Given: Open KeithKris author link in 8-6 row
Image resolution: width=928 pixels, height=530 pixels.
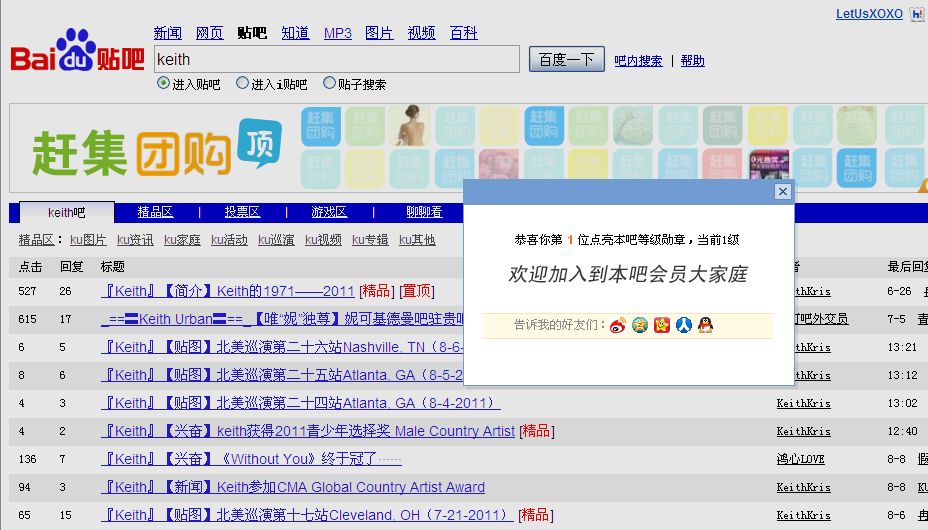Looking at the screenshot, I should pyautogui.click(x=804, y=515).
